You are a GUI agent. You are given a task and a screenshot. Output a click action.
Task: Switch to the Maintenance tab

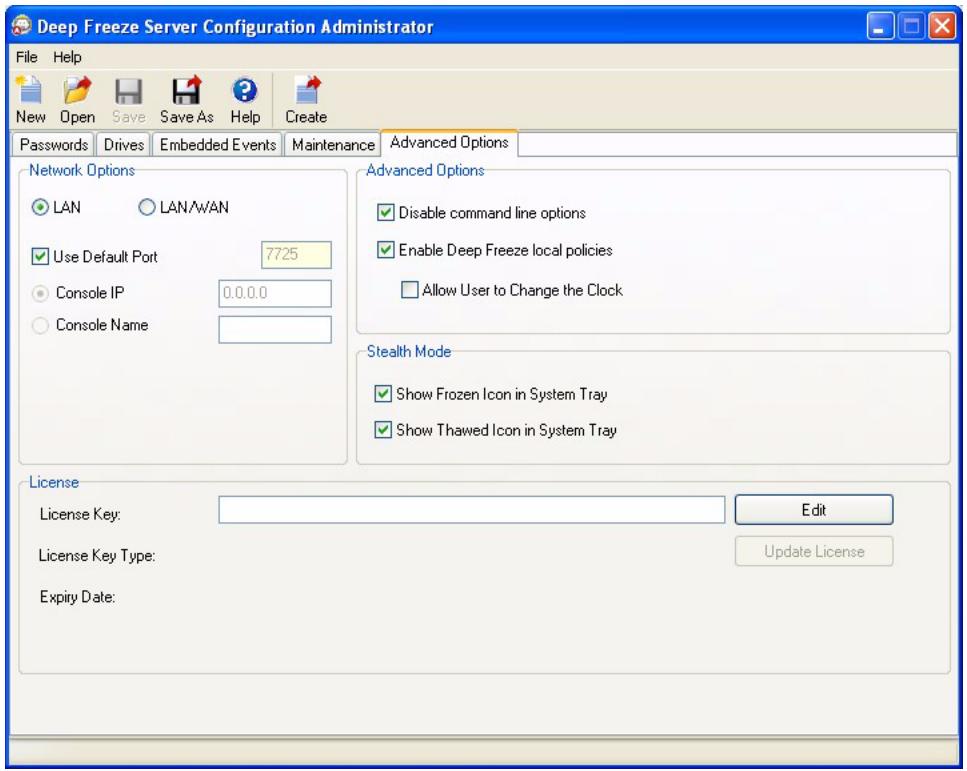coord(333,145)
